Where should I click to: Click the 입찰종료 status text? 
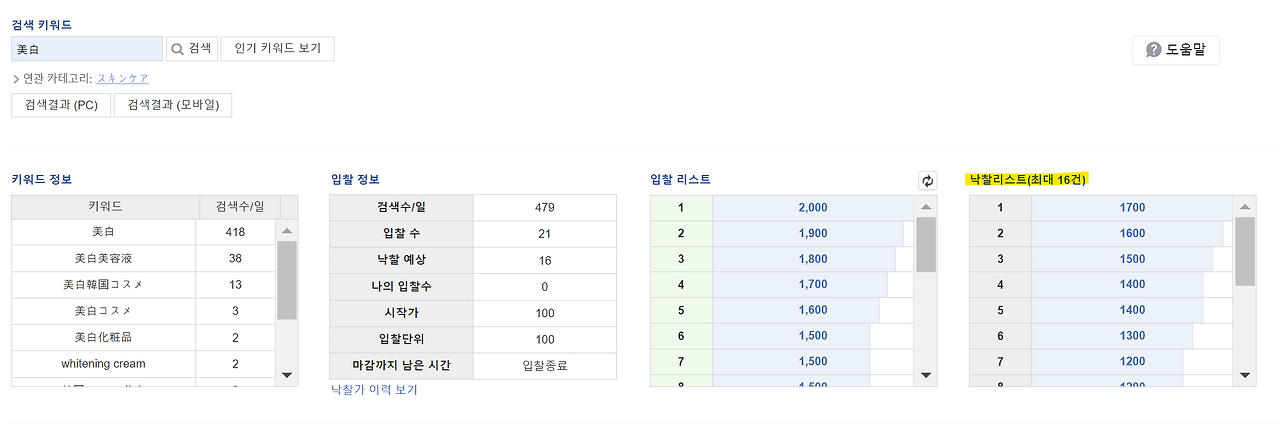pos(545,366)
